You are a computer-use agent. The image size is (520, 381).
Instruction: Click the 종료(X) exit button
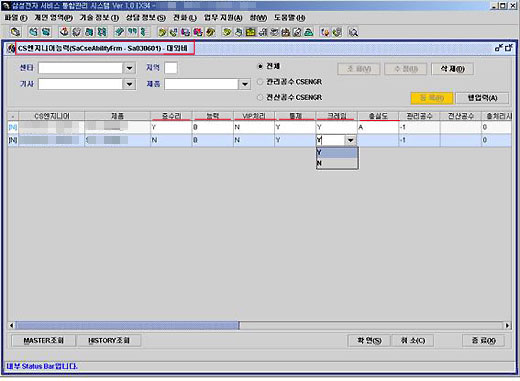(x=483, y=341)
